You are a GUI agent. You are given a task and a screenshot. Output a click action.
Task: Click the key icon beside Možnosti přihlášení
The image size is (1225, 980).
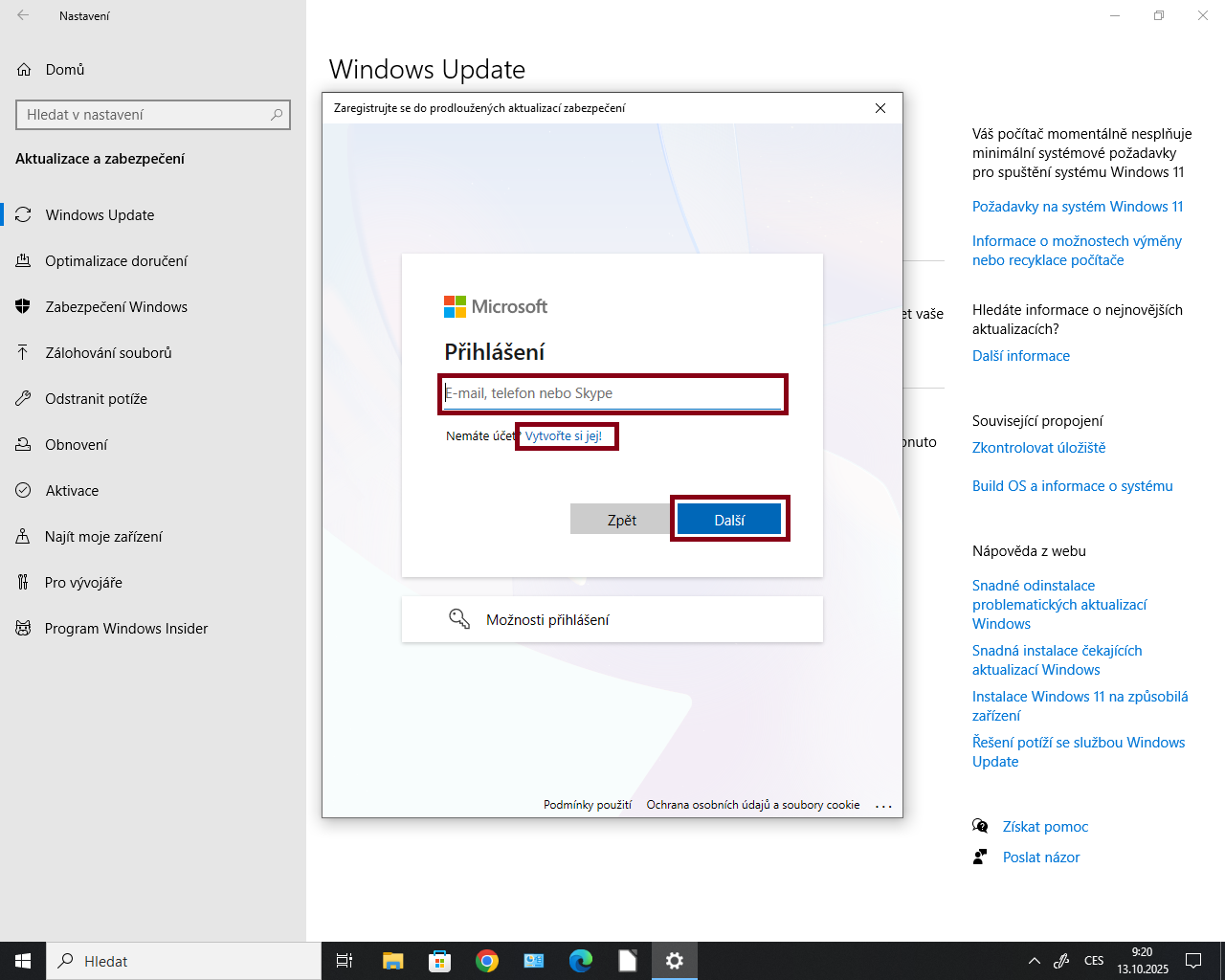(459, 619)
